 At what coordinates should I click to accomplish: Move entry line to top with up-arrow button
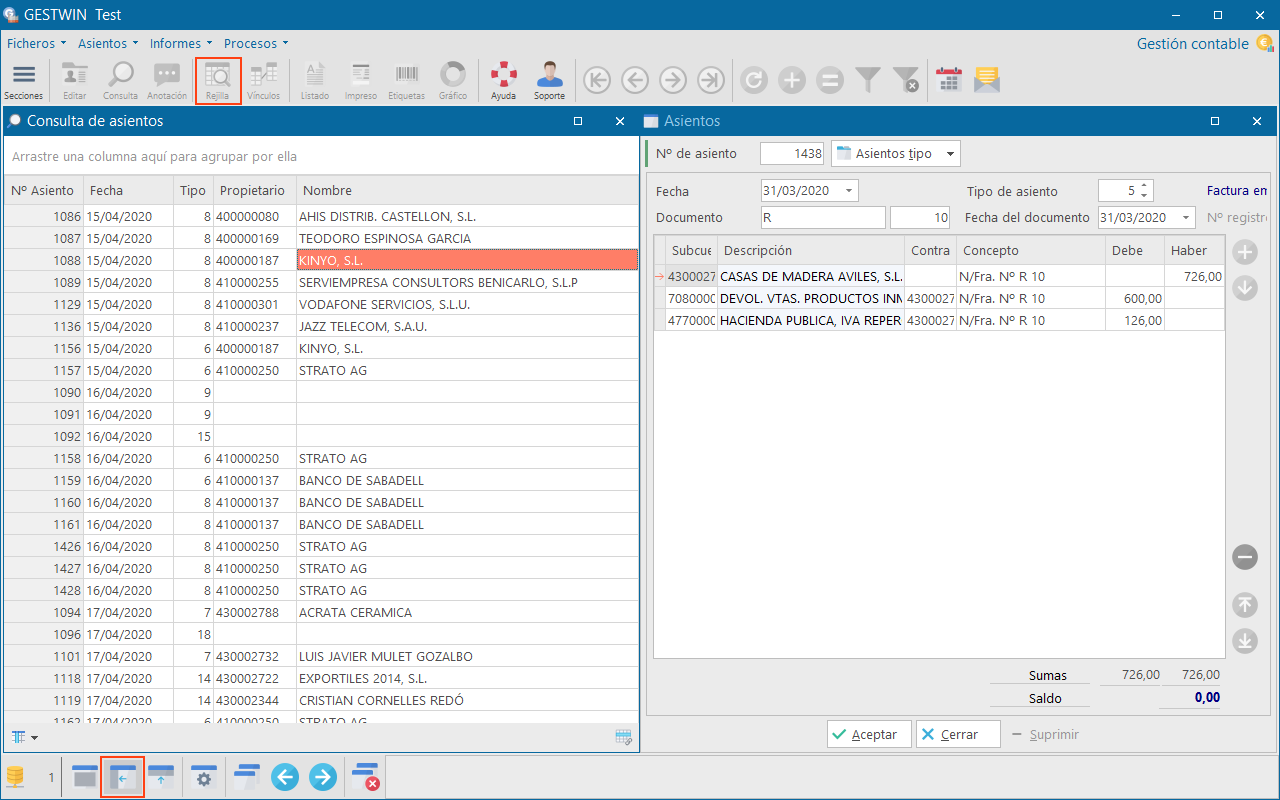tap(1245, 605)
